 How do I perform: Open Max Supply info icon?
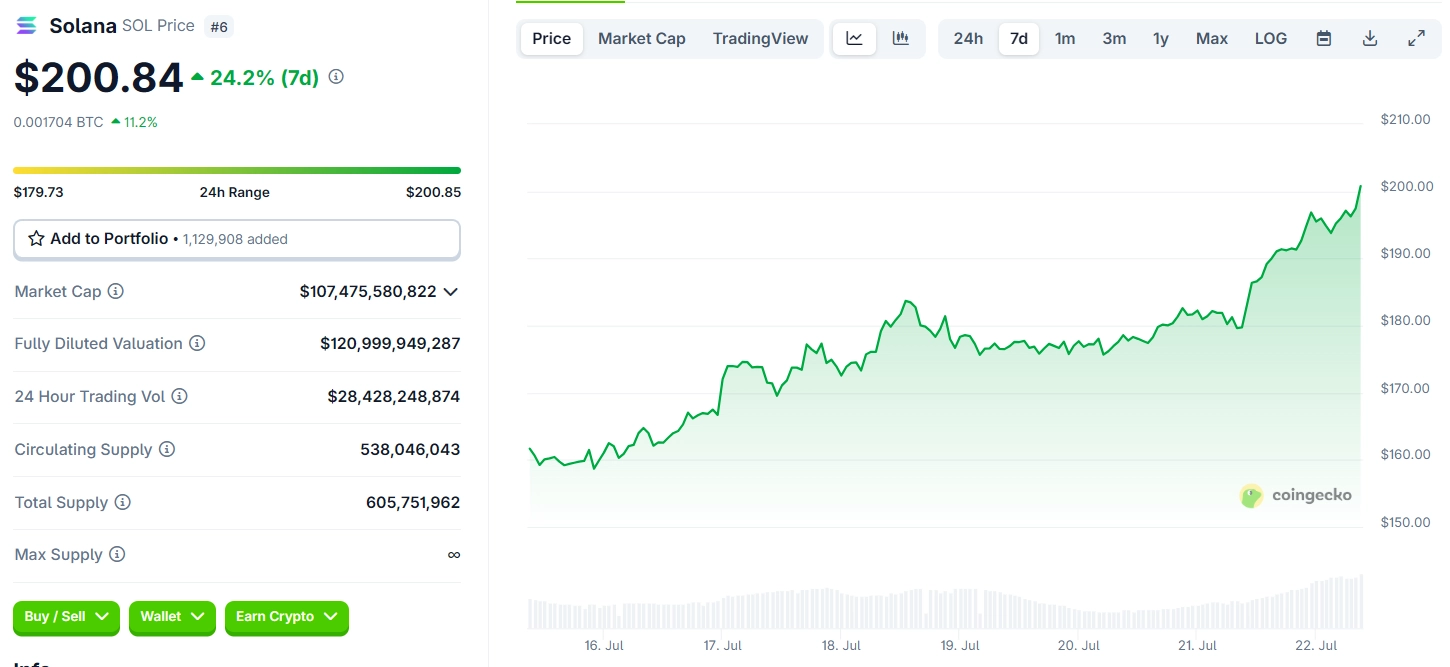point(117,554)
